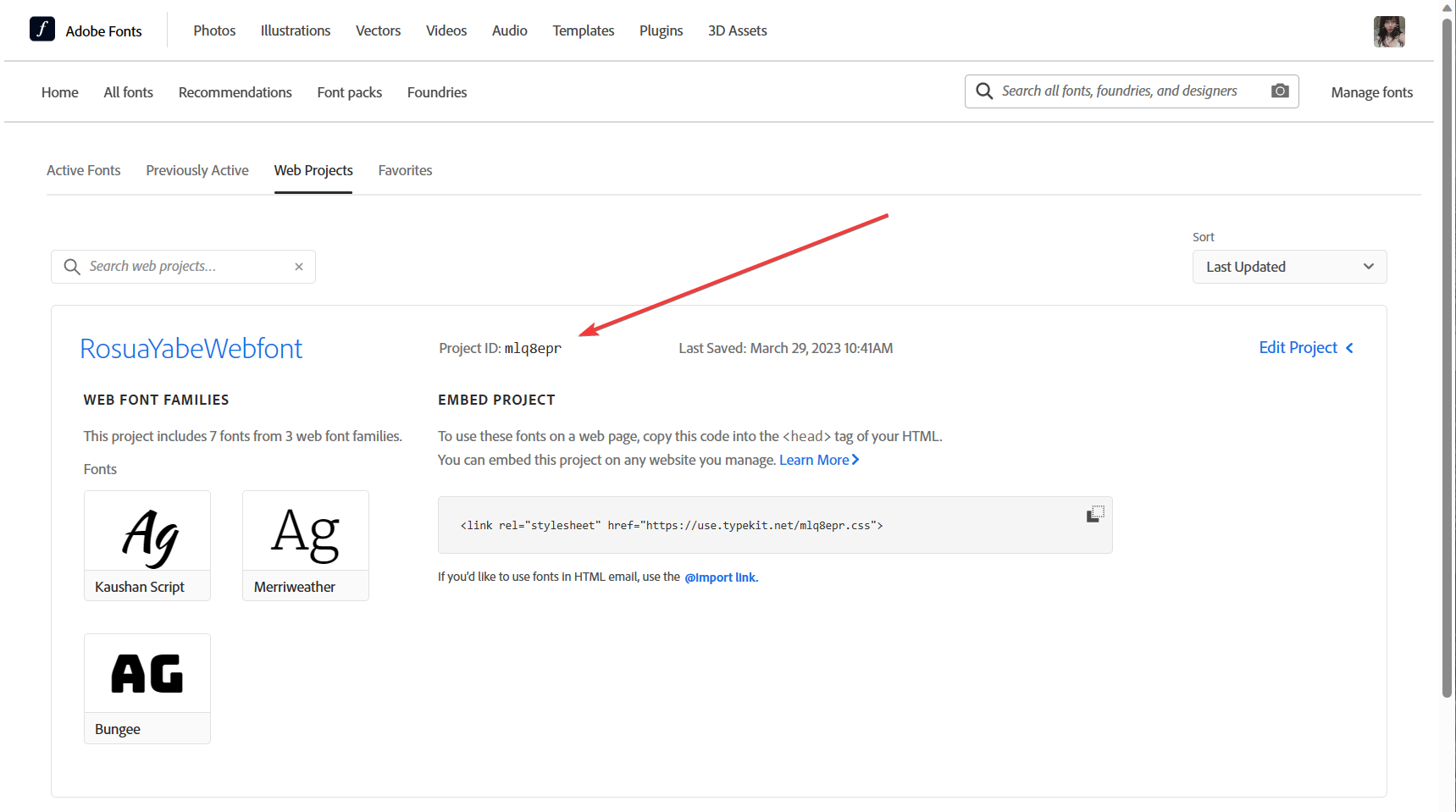Open the Vectors category
This screenshot has height=812, width=1456.
[x=378, y=30]
